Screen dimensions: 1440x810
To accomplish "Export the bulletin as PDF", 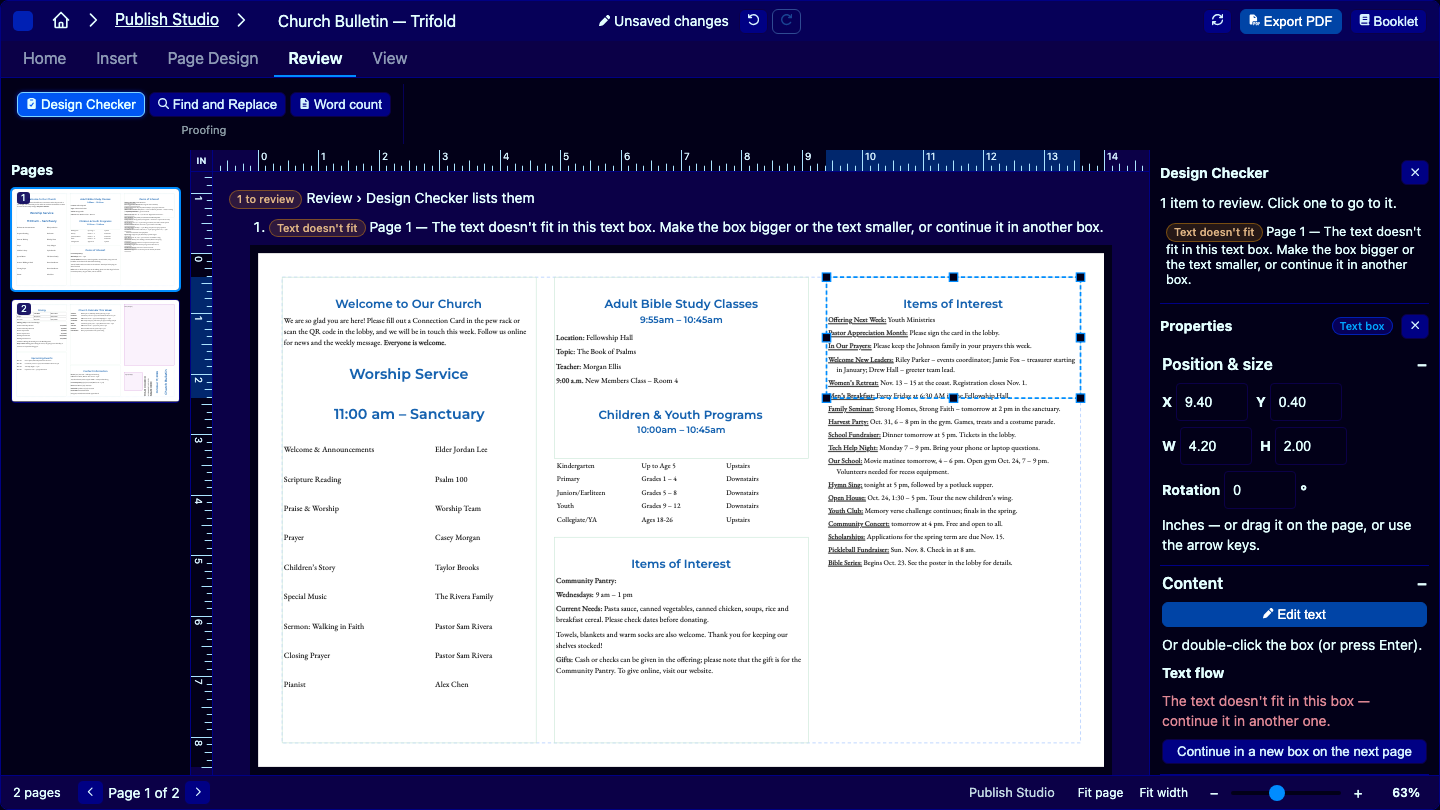I will click(x=1291, y=21).
